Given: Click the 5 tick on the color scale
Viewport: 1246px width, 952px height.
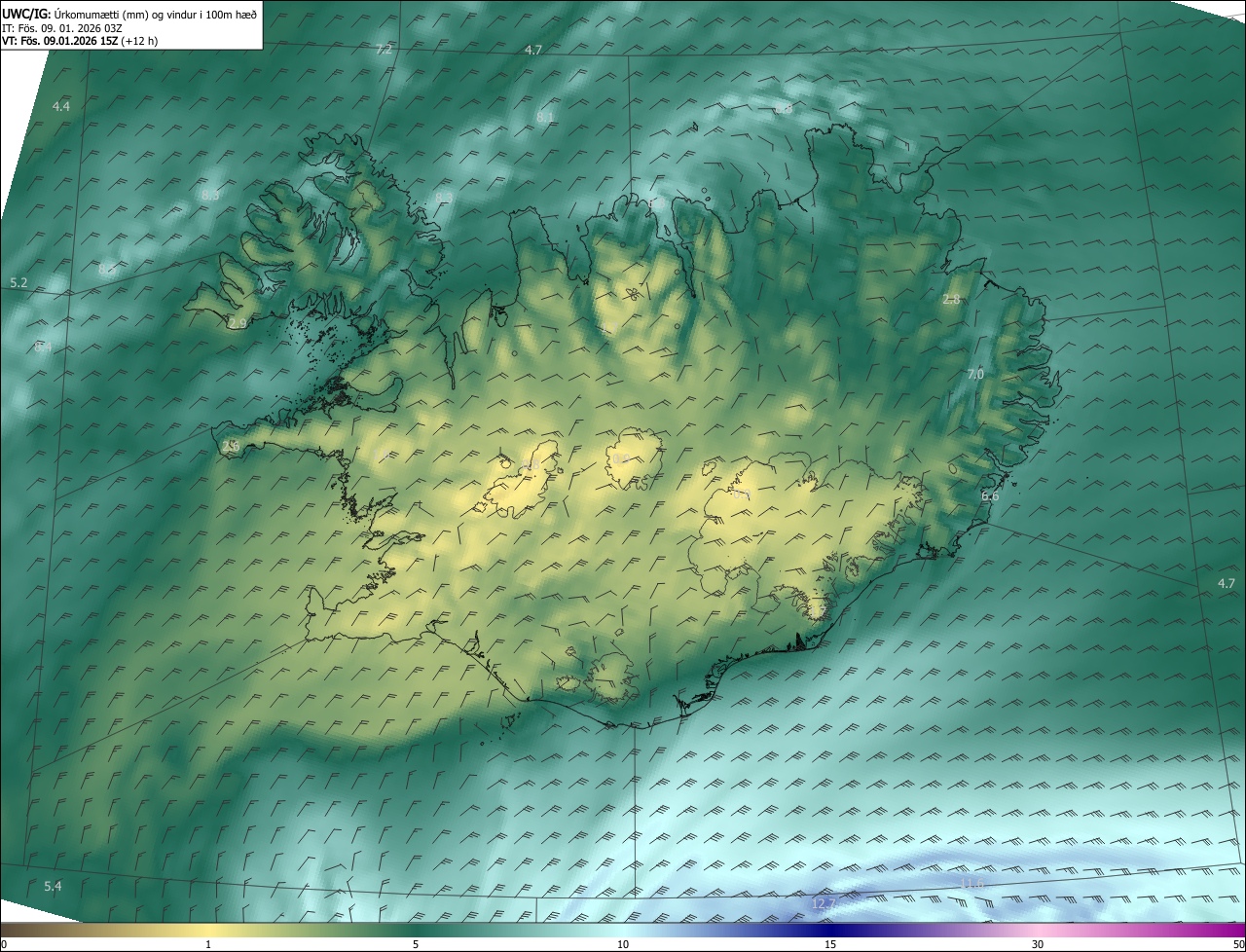Looking at the screenshot, I should 416,944.
